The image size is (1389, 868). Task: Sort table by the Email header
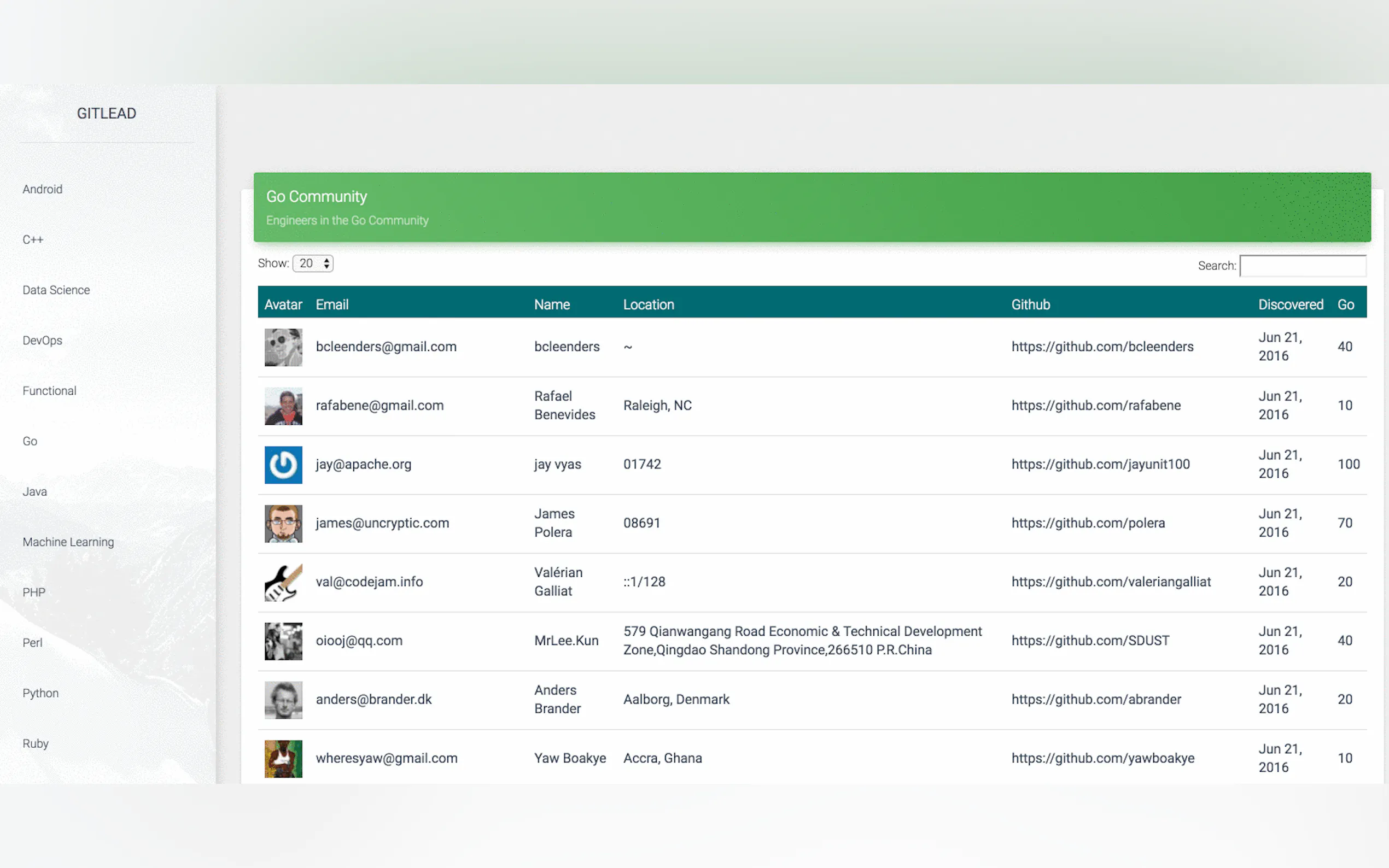[332, 305]
